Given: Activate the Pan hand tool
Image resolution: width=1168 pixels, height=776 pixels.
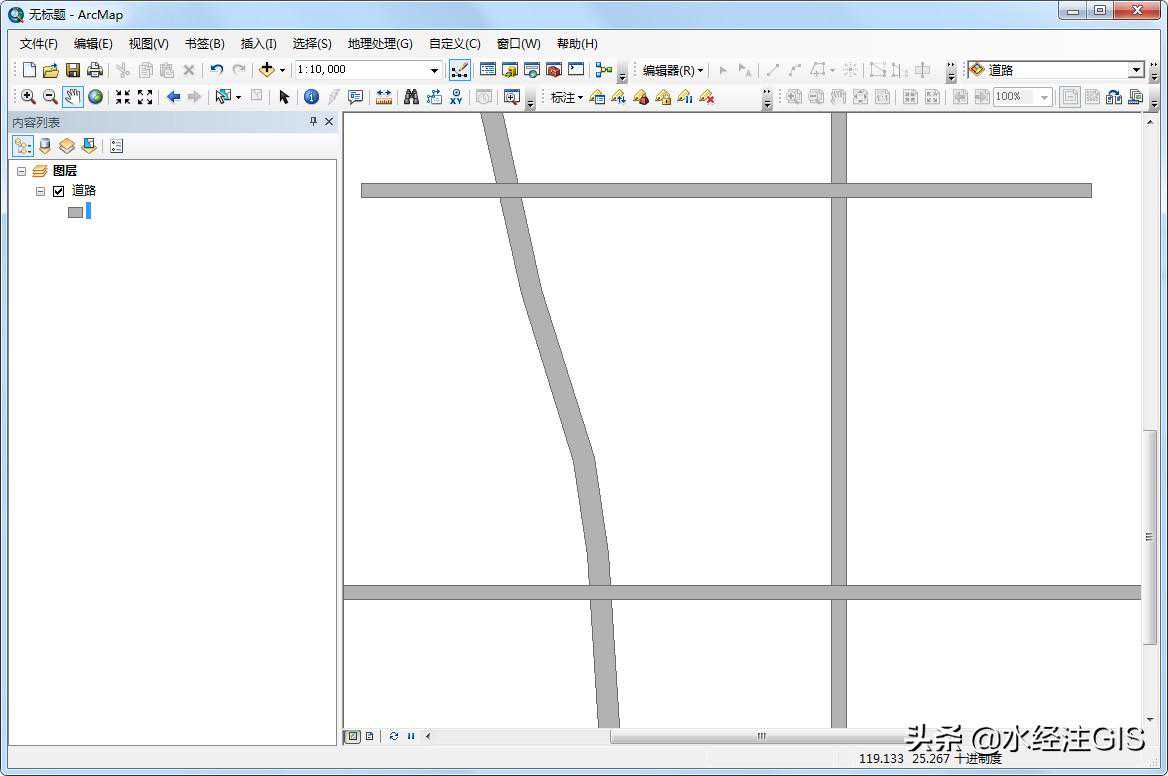Looking at the screenshot, I should pos(73,97).
